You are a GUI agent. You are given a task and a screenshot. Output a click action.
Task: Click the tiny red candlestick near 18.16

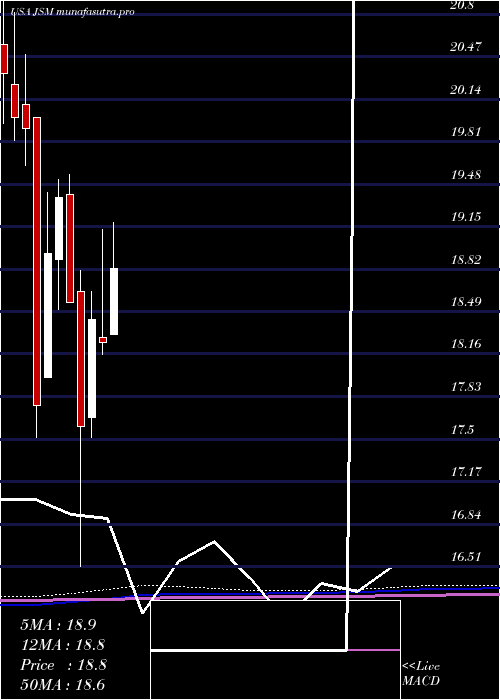tap(103, 340)
